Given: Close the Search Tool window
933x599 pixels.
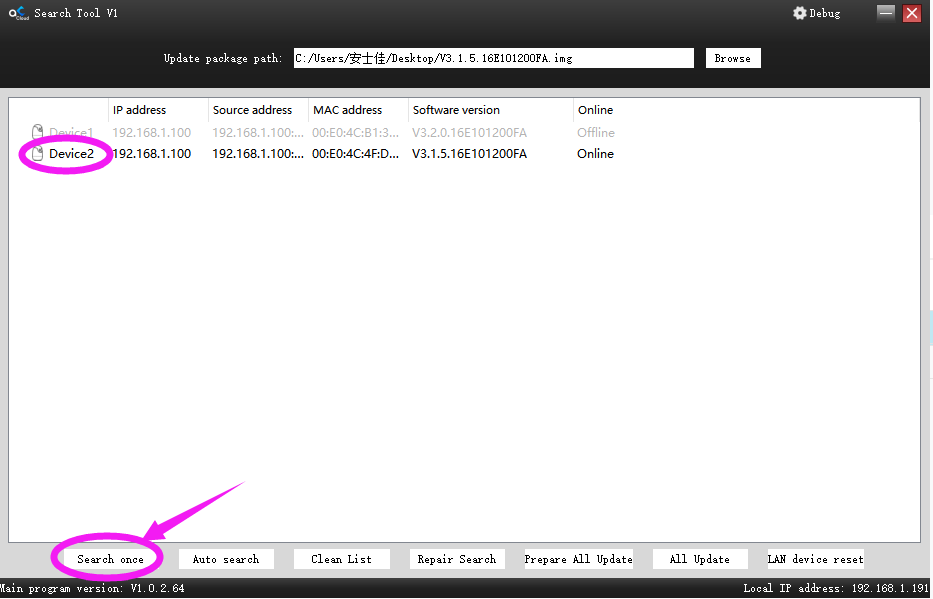Looking at the screenshot, I should point(912,12).
